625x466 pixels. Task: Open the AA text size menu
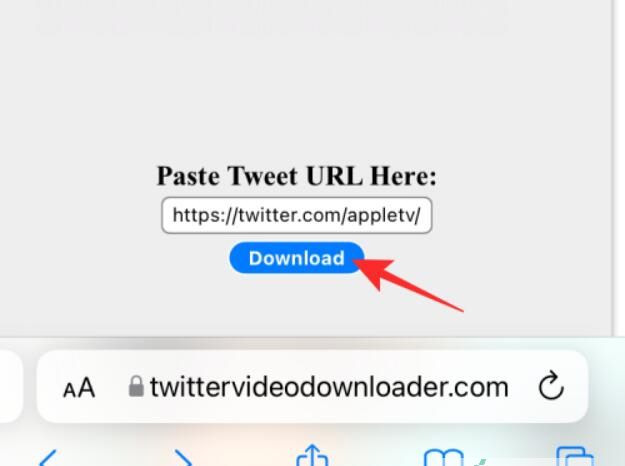tap(79, 387)
